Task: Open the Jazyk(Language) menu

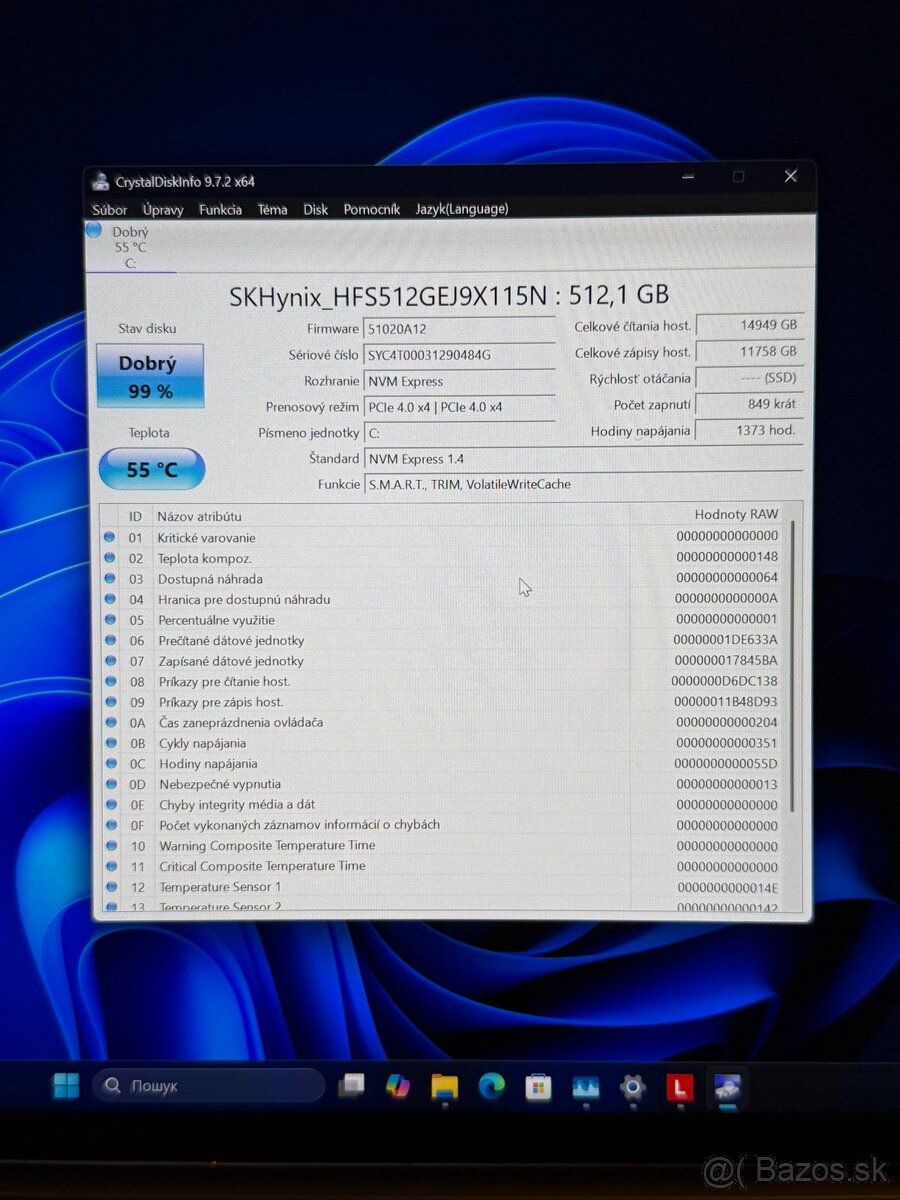Action: point(462,209)
